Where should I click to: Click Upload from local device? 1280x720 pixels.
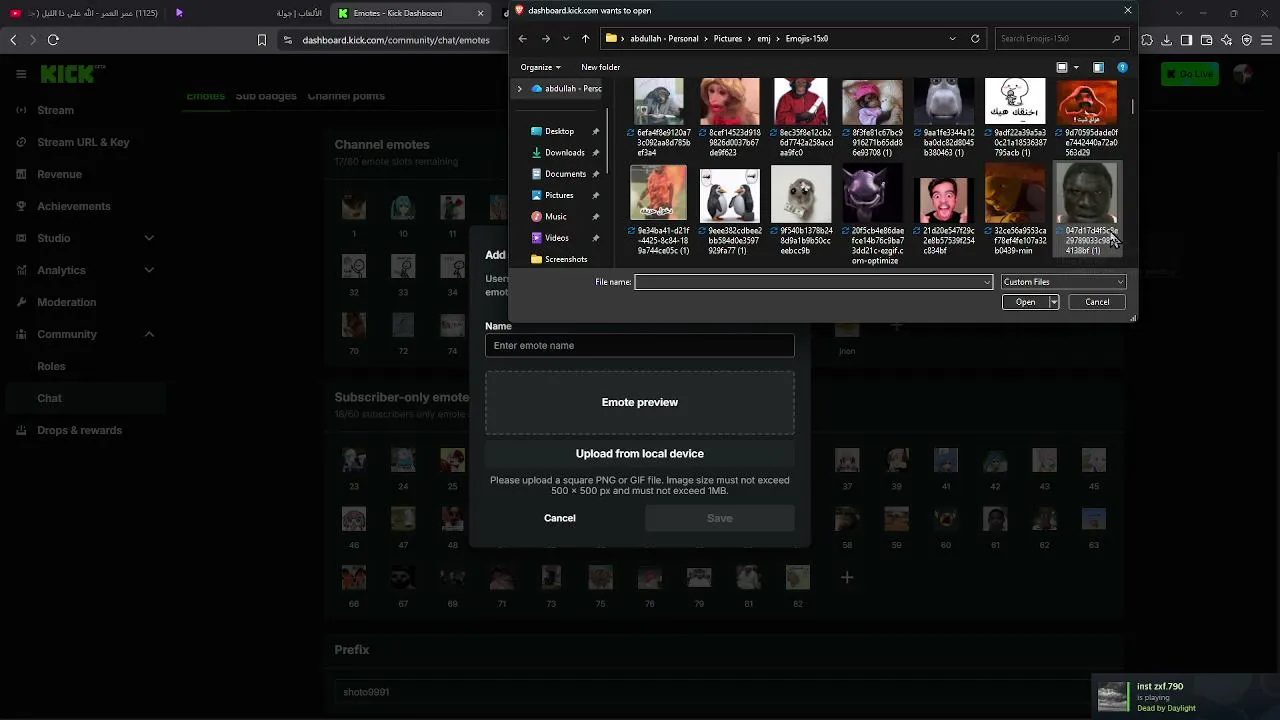coord(640,454)
